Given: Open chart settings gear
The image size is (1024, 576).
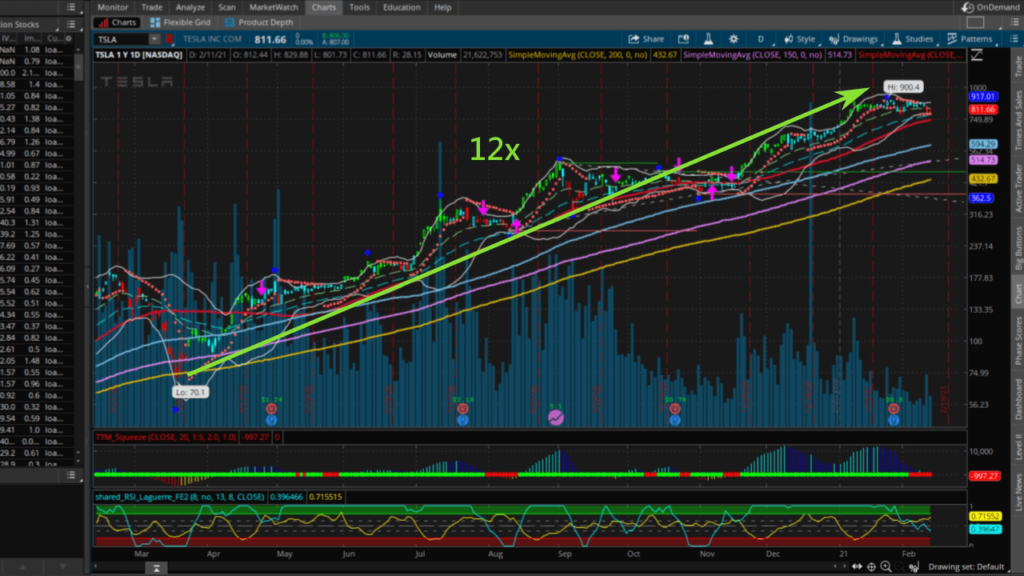Looking at the screenshot, I should pyautogui.click(x=733, y=39).
